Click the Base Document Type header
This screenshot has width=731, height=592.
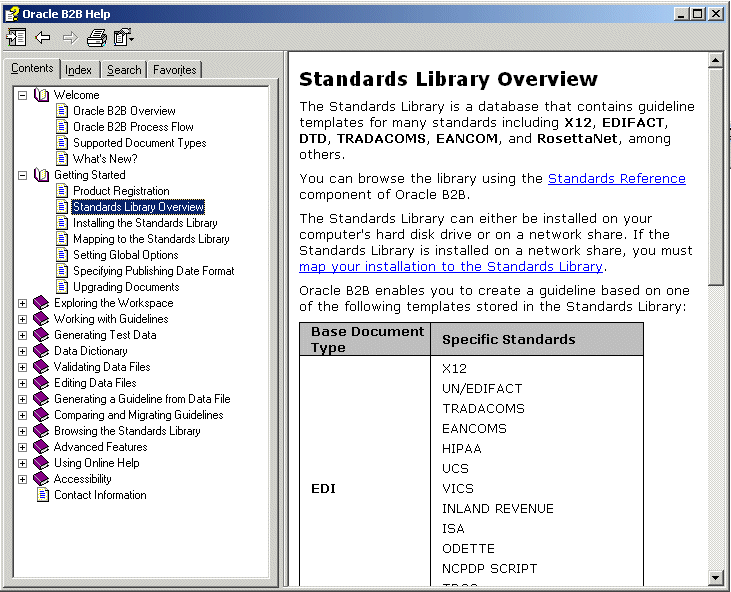367,339
